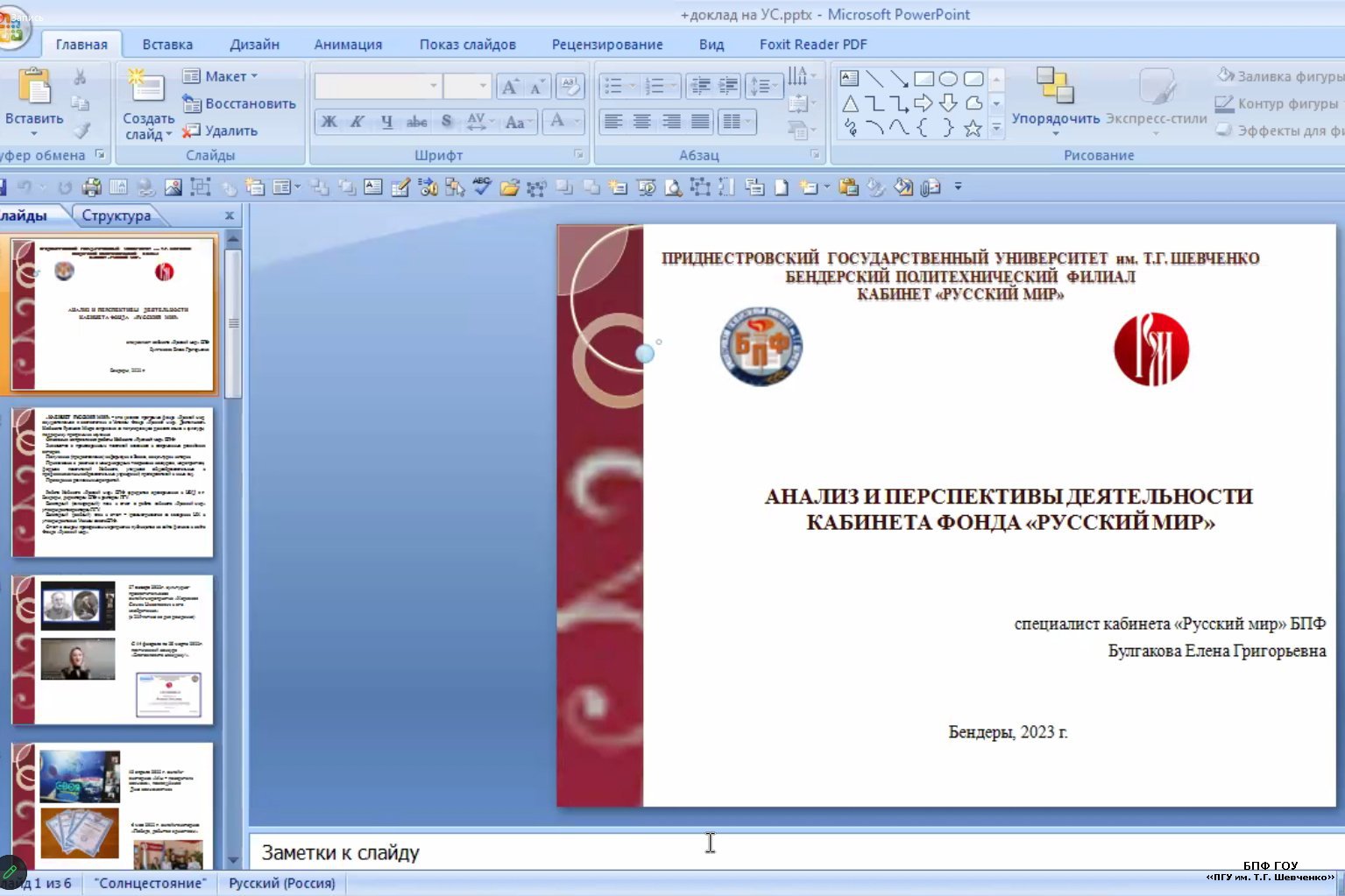Click the Format Painter brush icon
This screenshot has height=896, width=1345.
(81, 130)
